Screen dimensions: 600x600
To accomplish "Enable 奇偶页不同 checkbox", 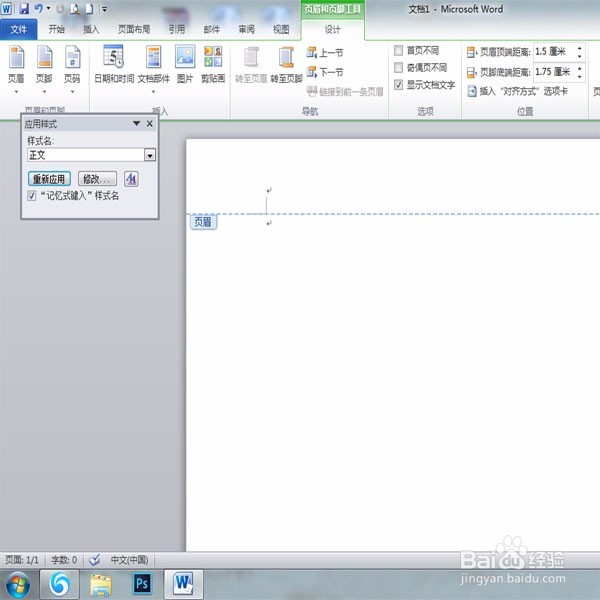I will pyautogui.click(x=398, y=67).
